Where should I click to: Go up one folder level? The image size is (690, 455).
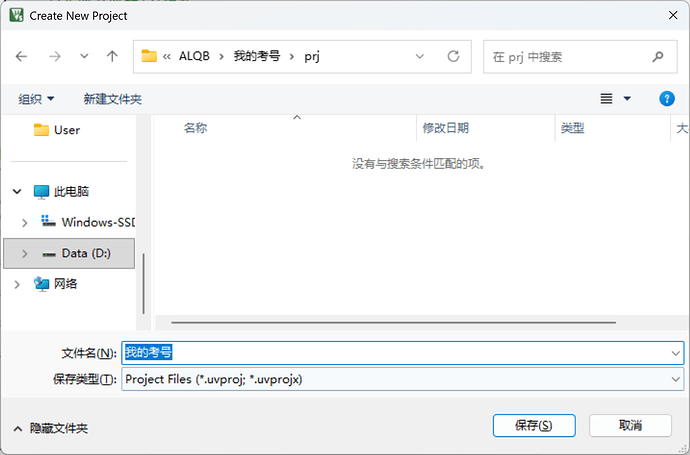(x=112, y=56)
